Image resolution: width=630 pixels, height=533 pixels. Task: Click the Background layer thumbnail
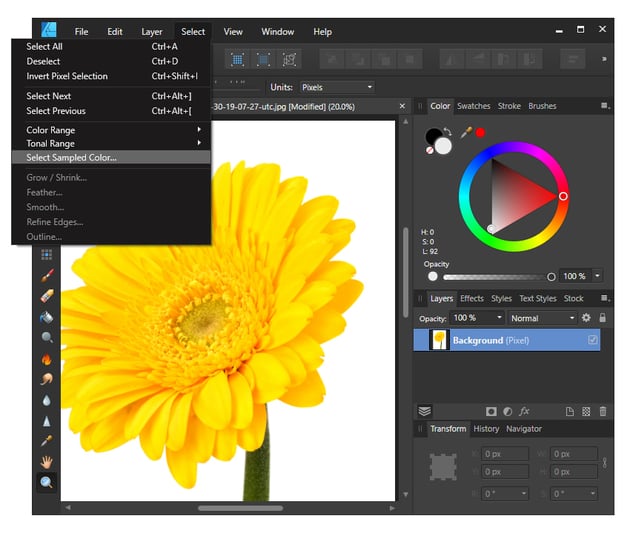[x=440, y=340]
